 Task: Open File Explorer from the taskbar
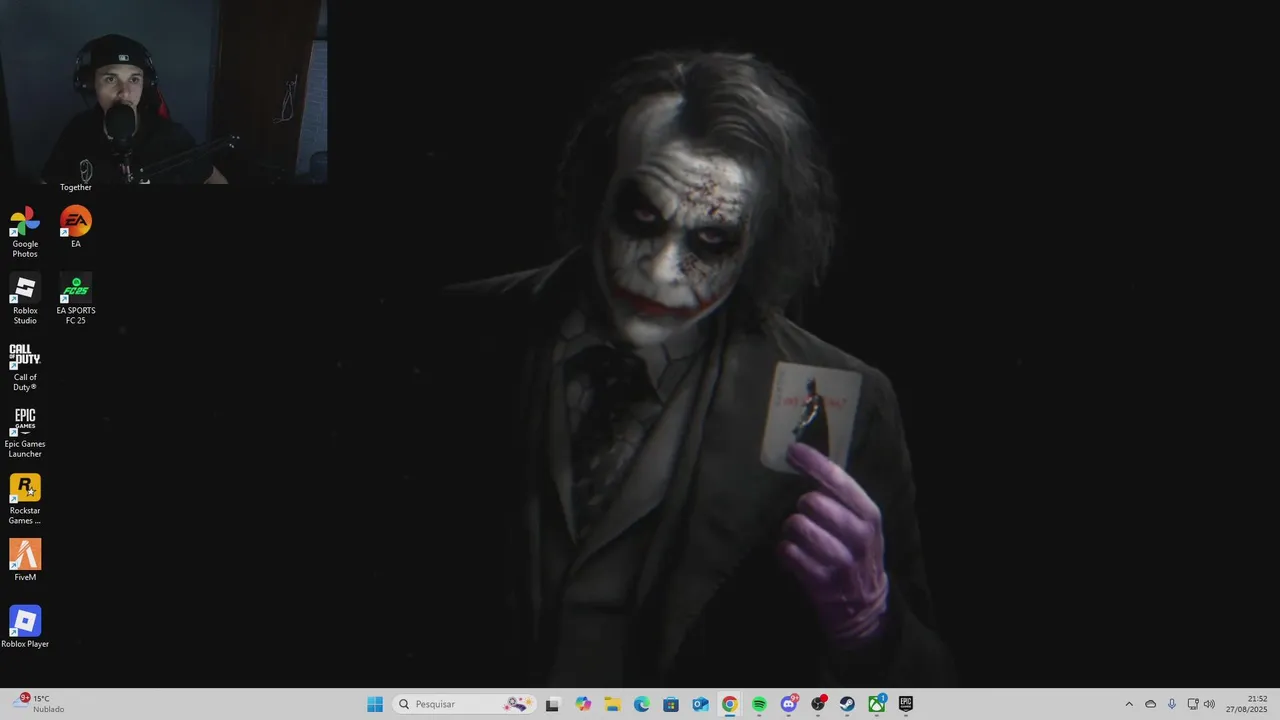coord(612,704)
